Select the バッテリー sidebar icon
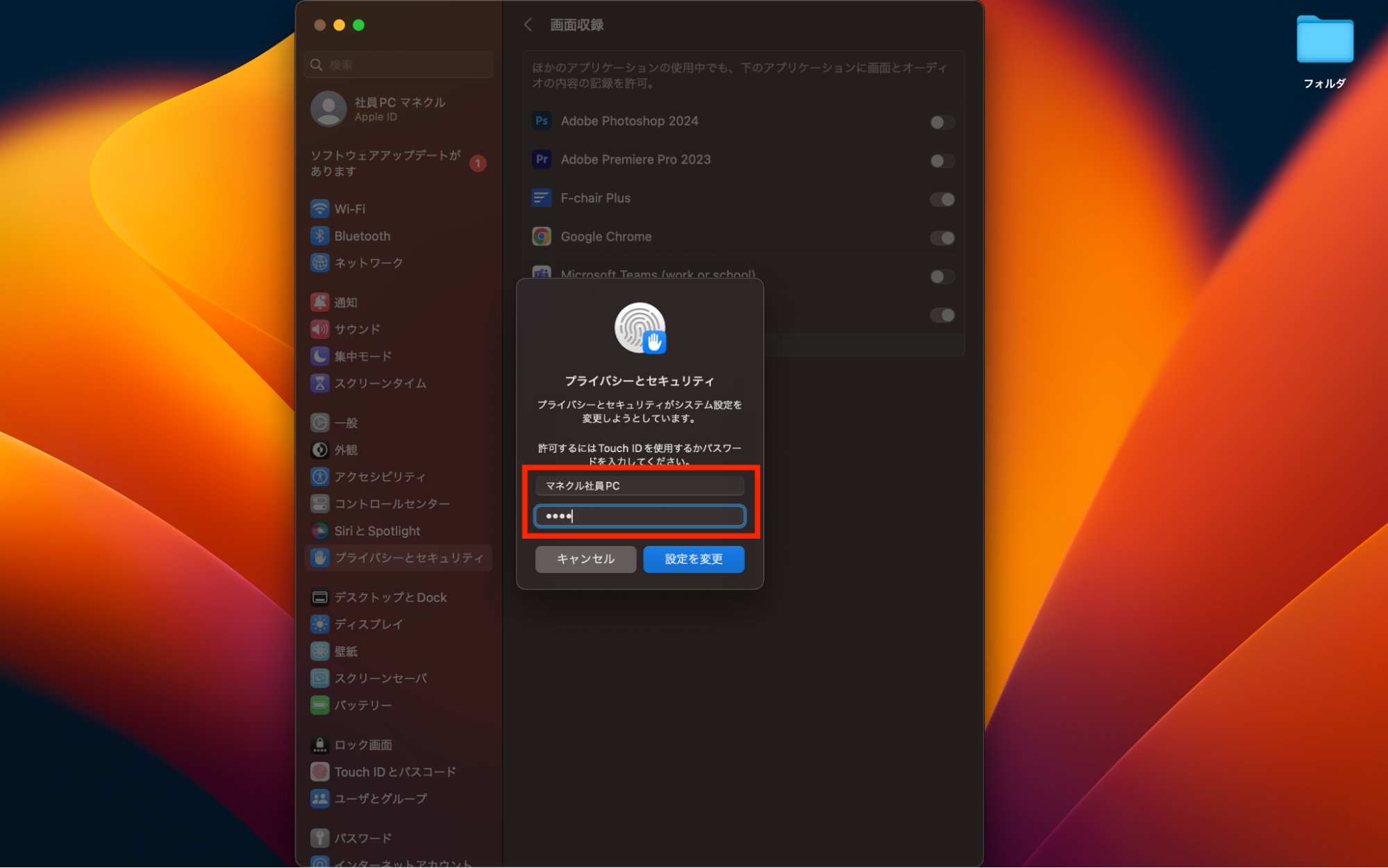The height and width of the screenshot is (868, 1388). 361,705
